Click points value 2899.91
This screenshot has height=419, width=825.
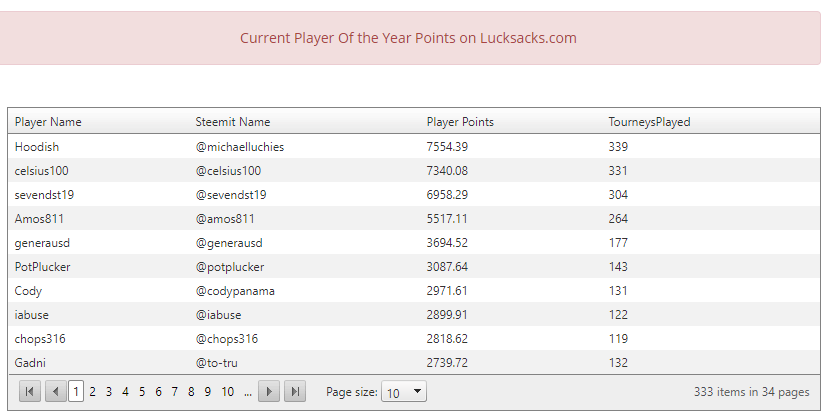tap(447, 315)
